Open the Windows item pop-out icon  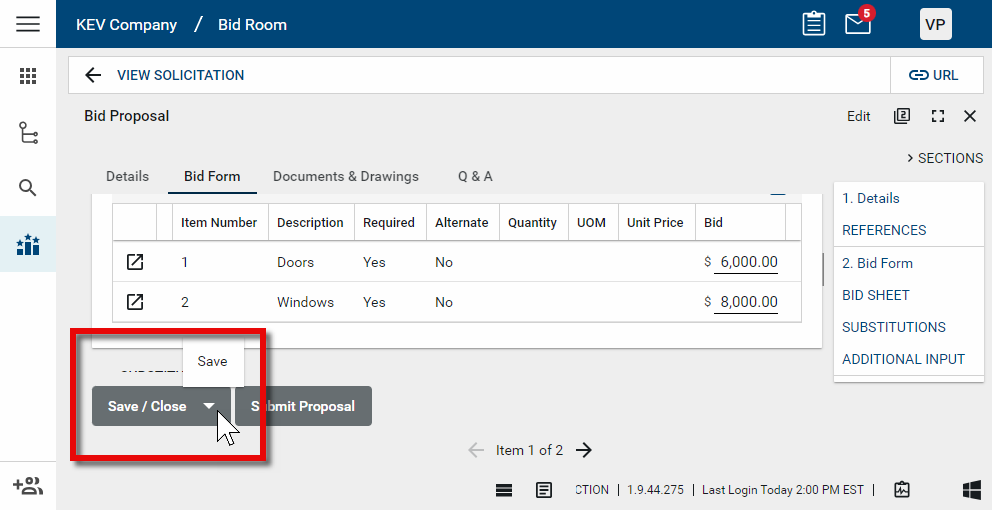point(135,302)
